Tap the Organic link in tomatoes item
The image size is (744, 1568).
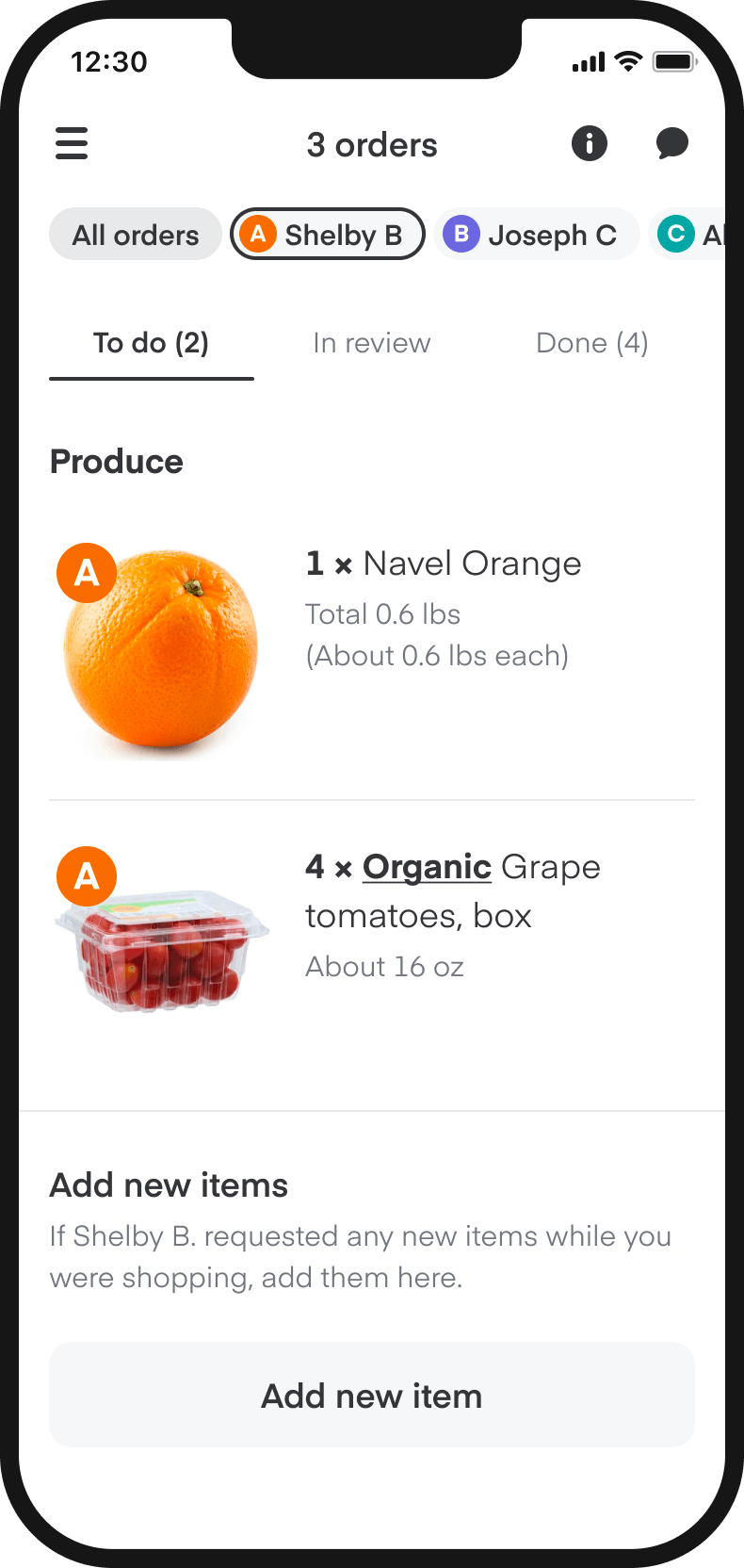click(427, 867)
